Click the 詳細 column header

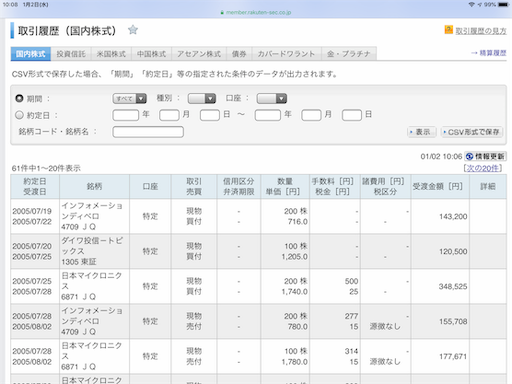click(488, 186)
